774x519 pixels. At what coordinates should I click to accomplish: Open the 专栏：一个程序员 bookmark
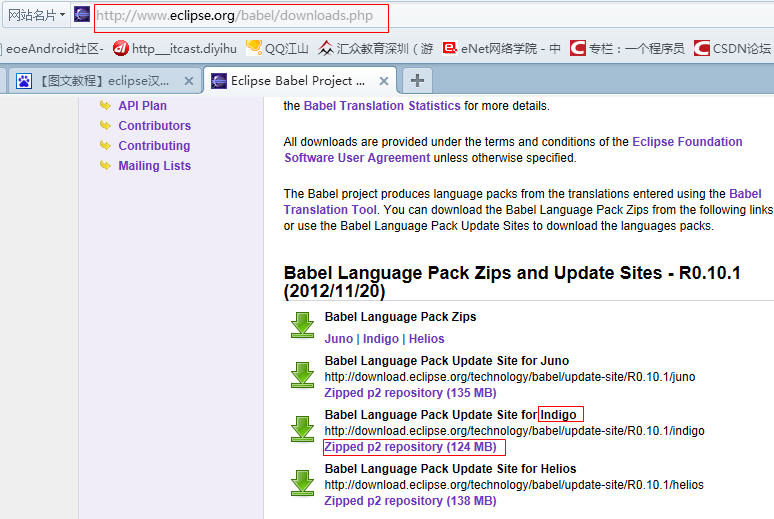tap(627, 48)
